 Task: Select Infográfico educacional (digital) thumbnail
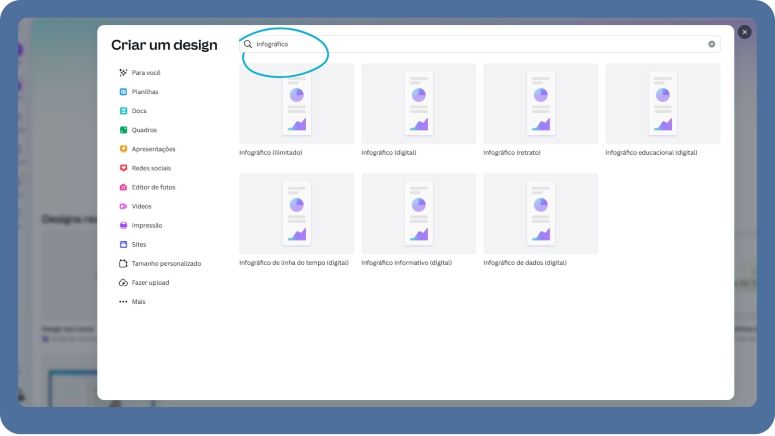(663, 104)
